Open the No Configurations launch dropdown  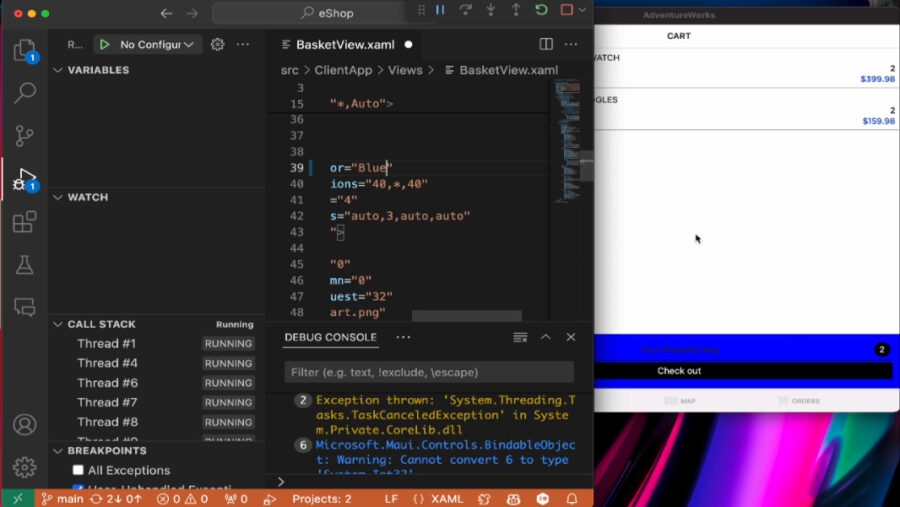click(x=156, y=44)
